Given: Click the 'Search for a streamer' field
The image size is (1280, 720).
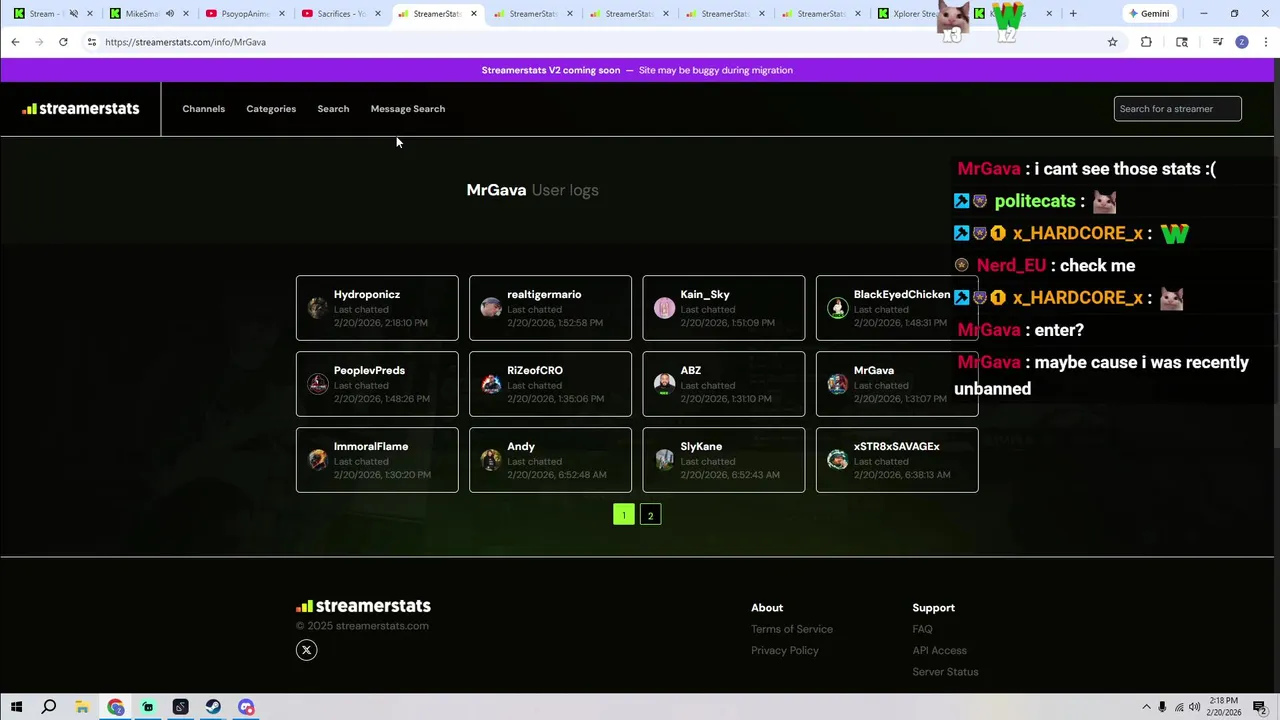Looking at the screenshot, I should click(1177, 109).
